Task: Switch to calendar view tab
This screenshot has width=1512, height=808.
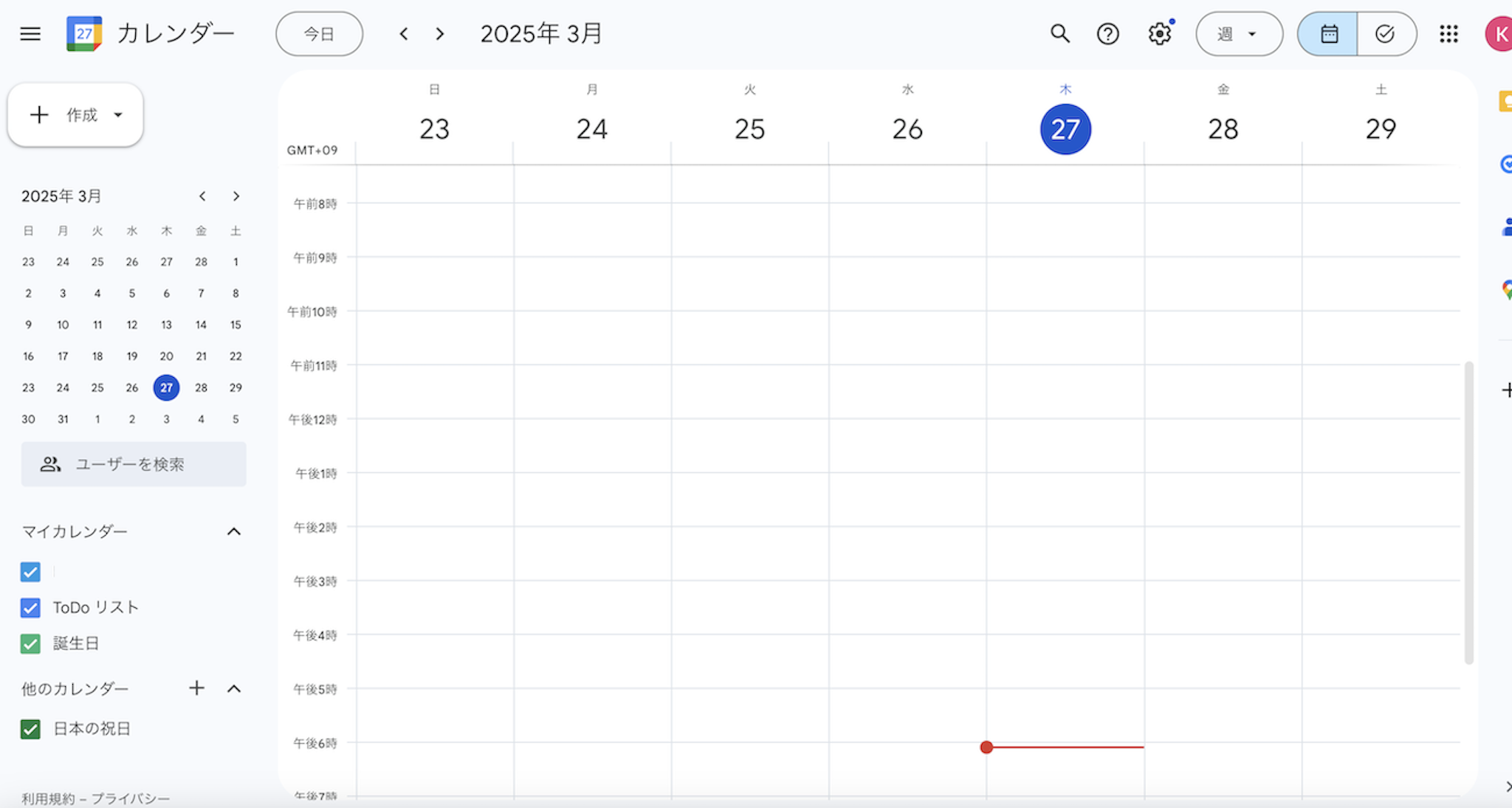Action: point(1328,34)
